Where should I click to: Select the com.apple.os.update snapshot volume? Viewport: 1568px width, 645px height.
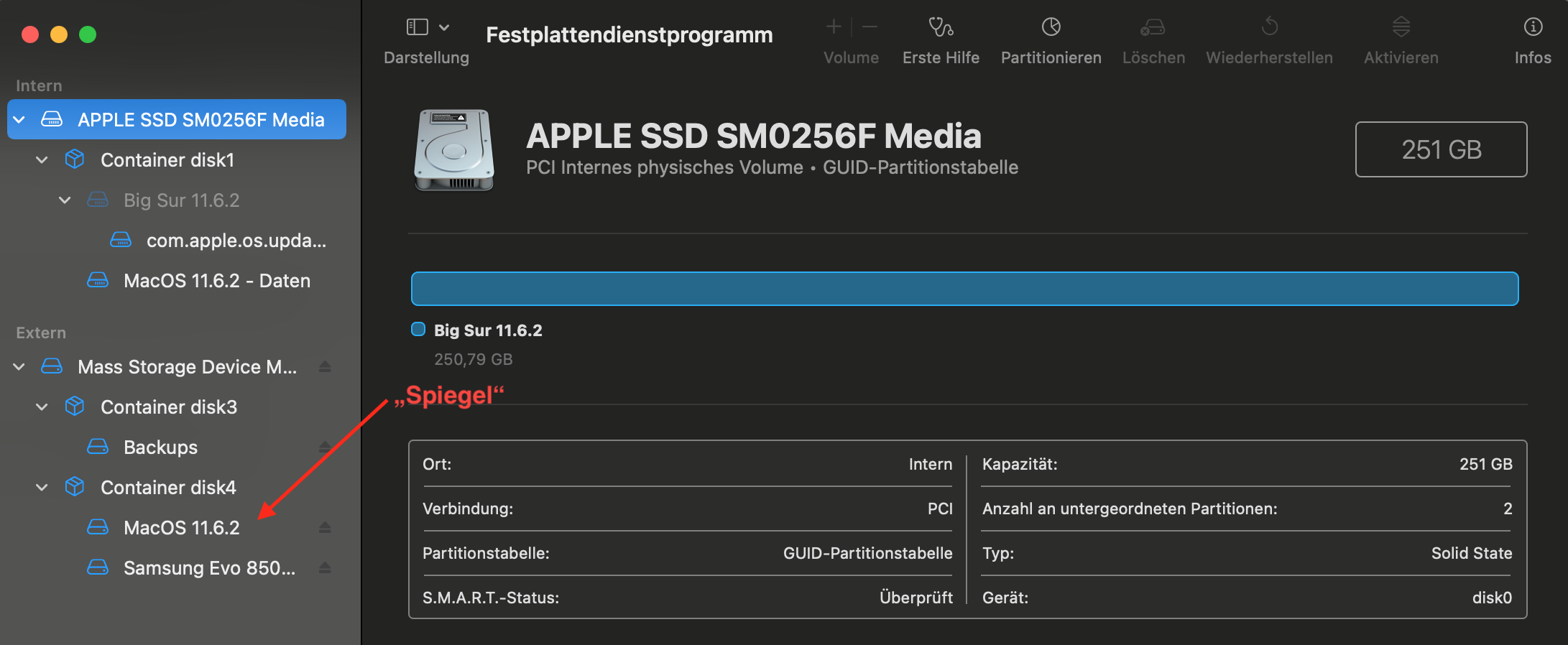pos(236,241)
